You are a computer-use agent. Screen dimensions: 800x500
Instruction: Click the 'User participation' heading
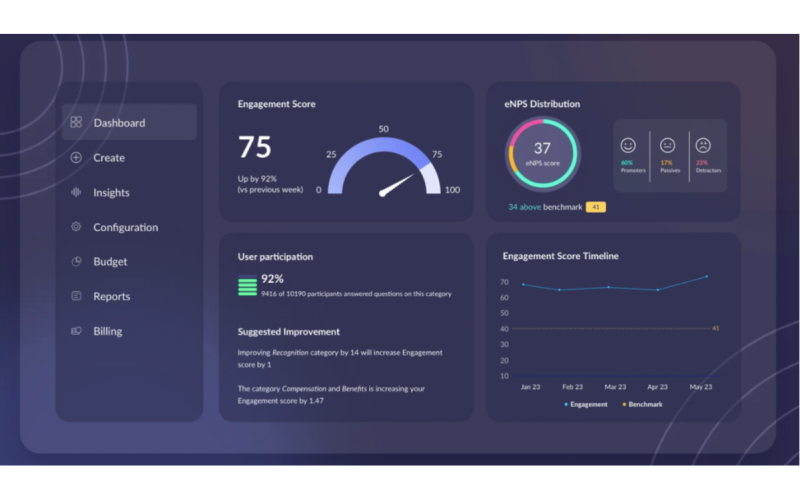click(x=275, y=257)
